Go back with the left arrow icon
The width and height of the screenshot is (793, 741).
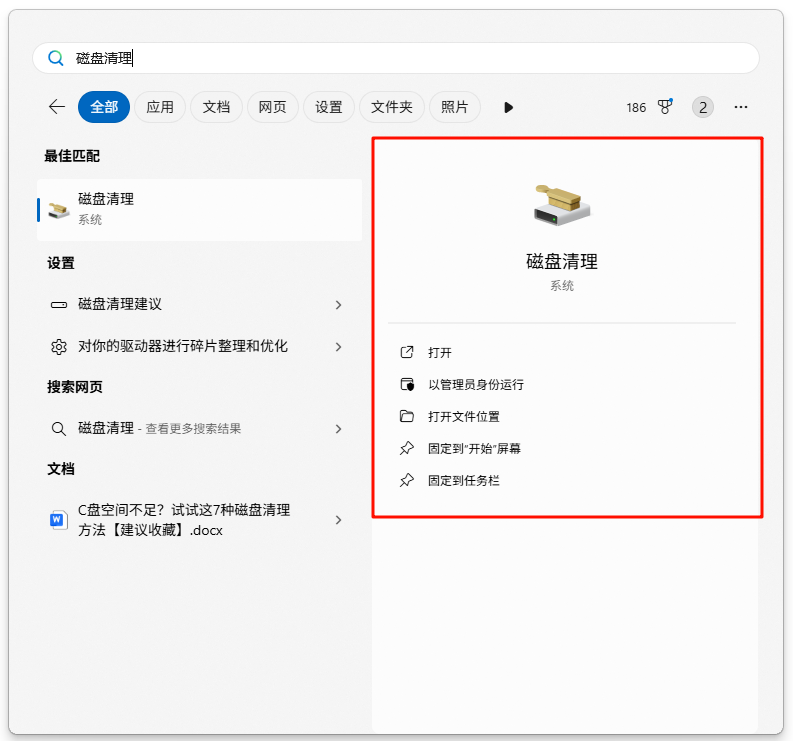pos(57,107)
